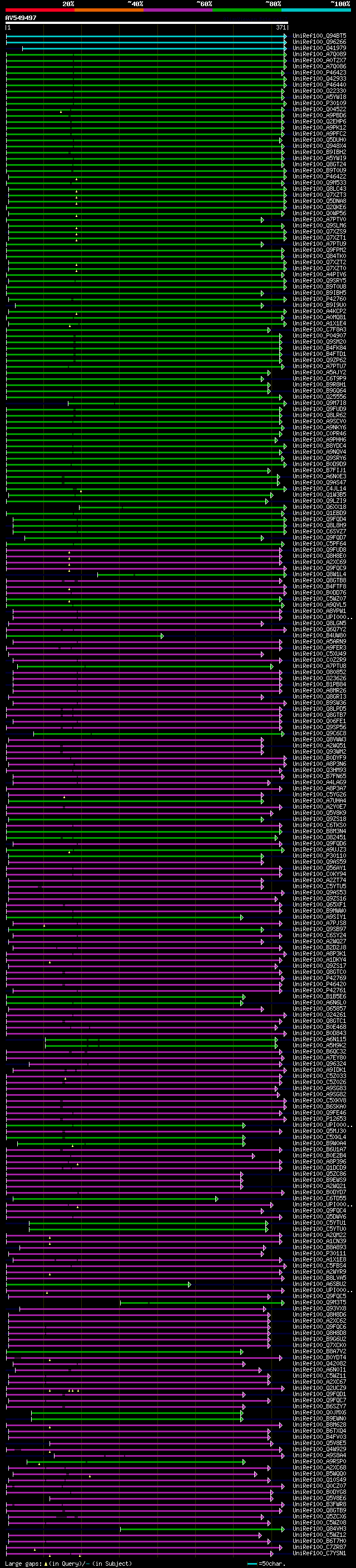Screen dimensions: 356x1568
Task: Click label UniRef100_B7FIJ1
Action: (319, 471)
